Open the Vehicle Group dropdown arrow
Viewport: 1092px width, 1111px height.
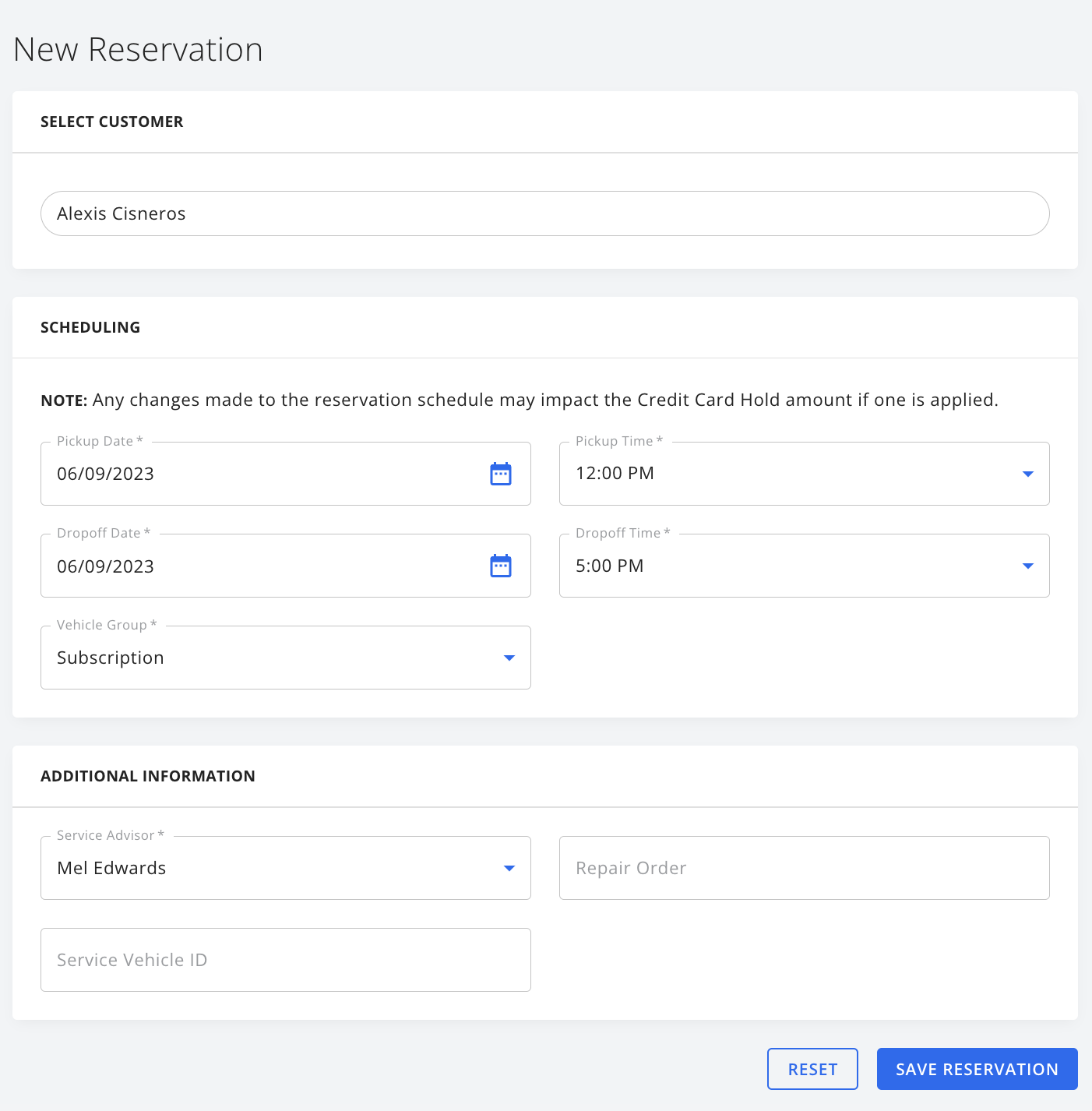pos(509,658)
